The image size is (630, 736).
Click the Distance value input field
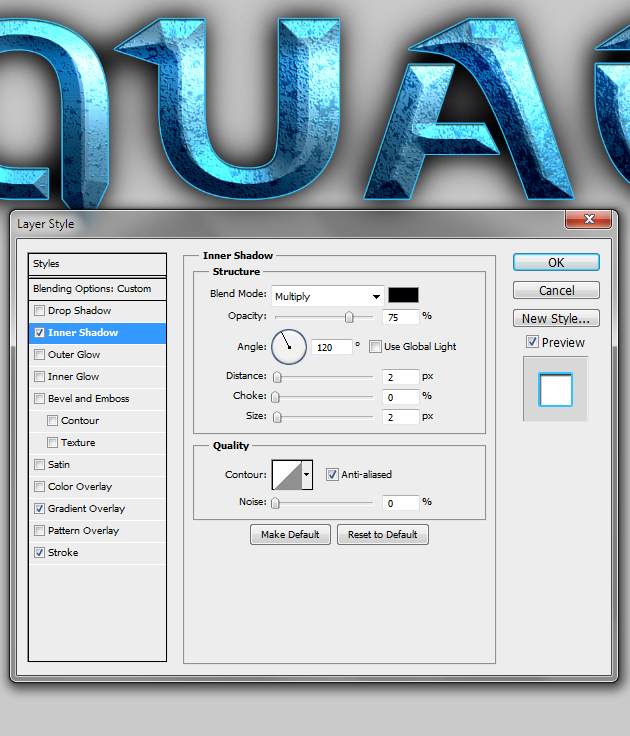[x=400, y=377]
